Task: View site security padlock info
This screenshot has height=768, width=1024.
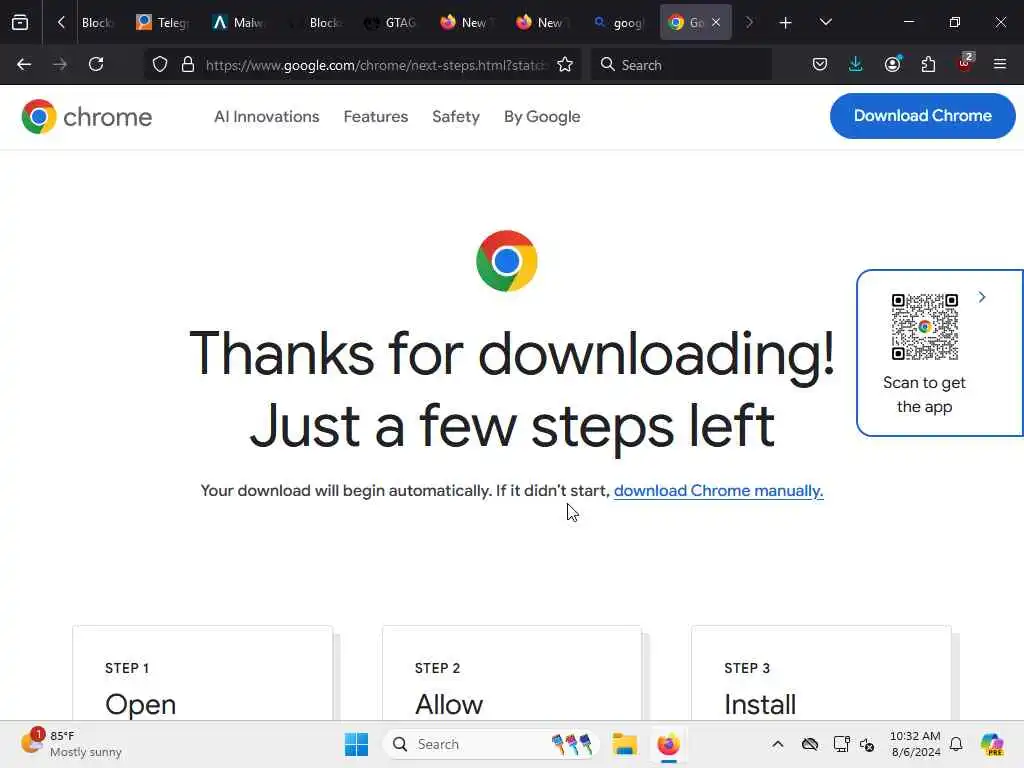Action: coord(188,65)
